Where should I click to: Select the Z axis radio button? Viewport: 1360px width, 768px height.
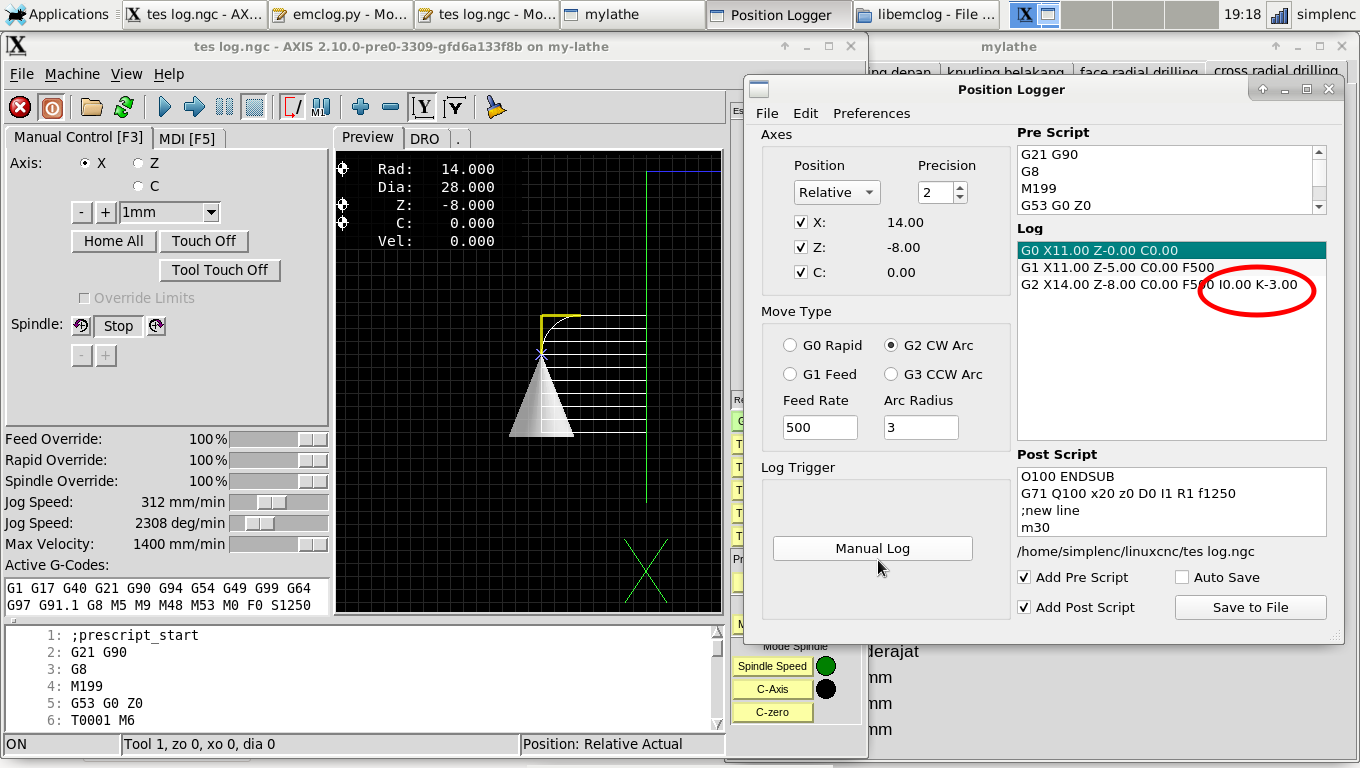[x=138, y=163]
